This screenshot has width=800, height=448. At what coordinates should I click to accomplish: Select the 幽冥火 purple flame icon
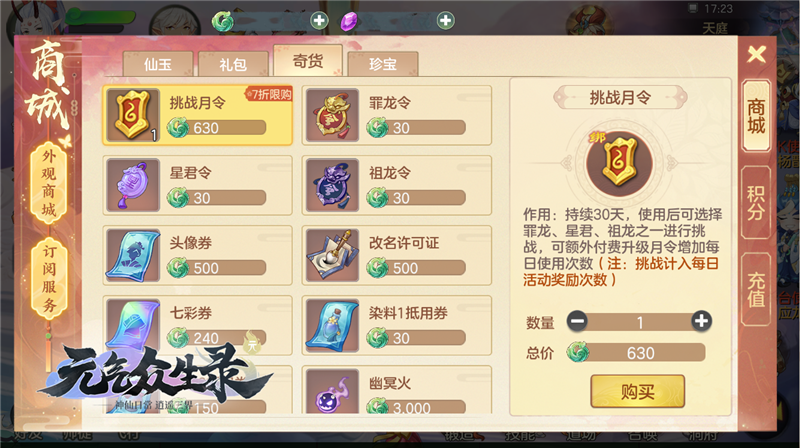(332, 392)
